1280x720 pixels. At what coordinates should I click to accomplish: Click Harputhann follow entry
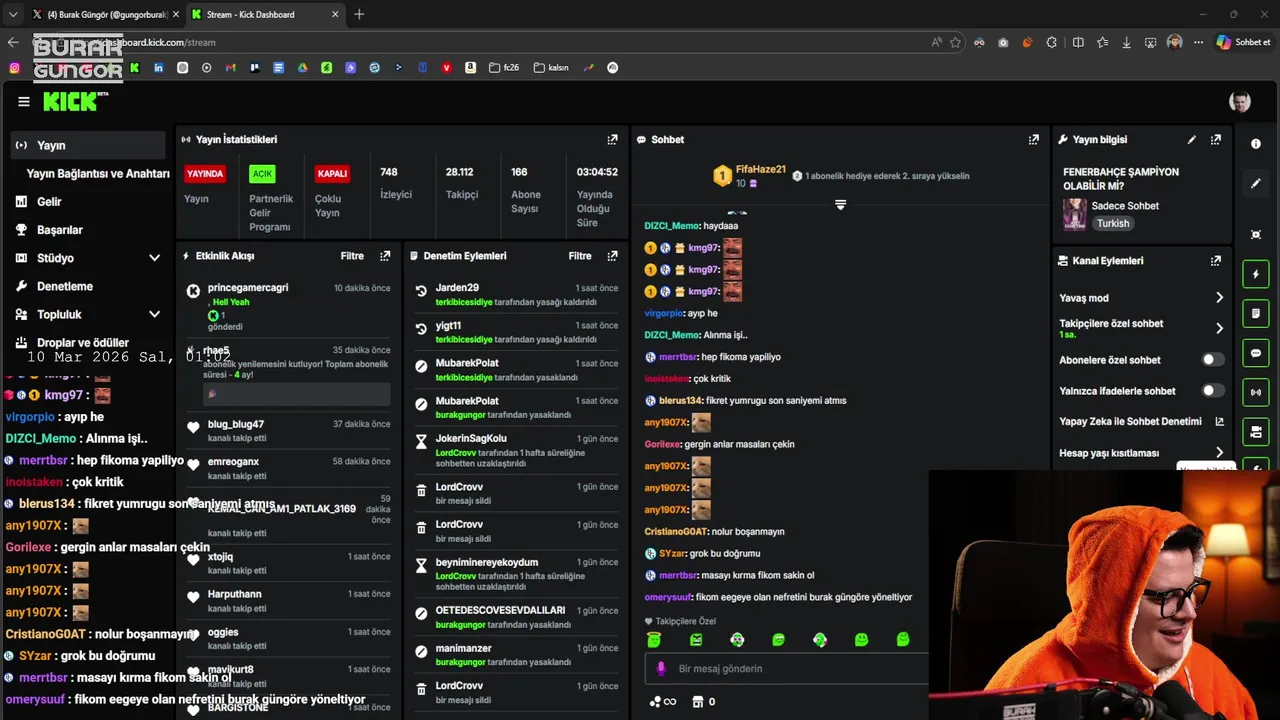(290, 600)
